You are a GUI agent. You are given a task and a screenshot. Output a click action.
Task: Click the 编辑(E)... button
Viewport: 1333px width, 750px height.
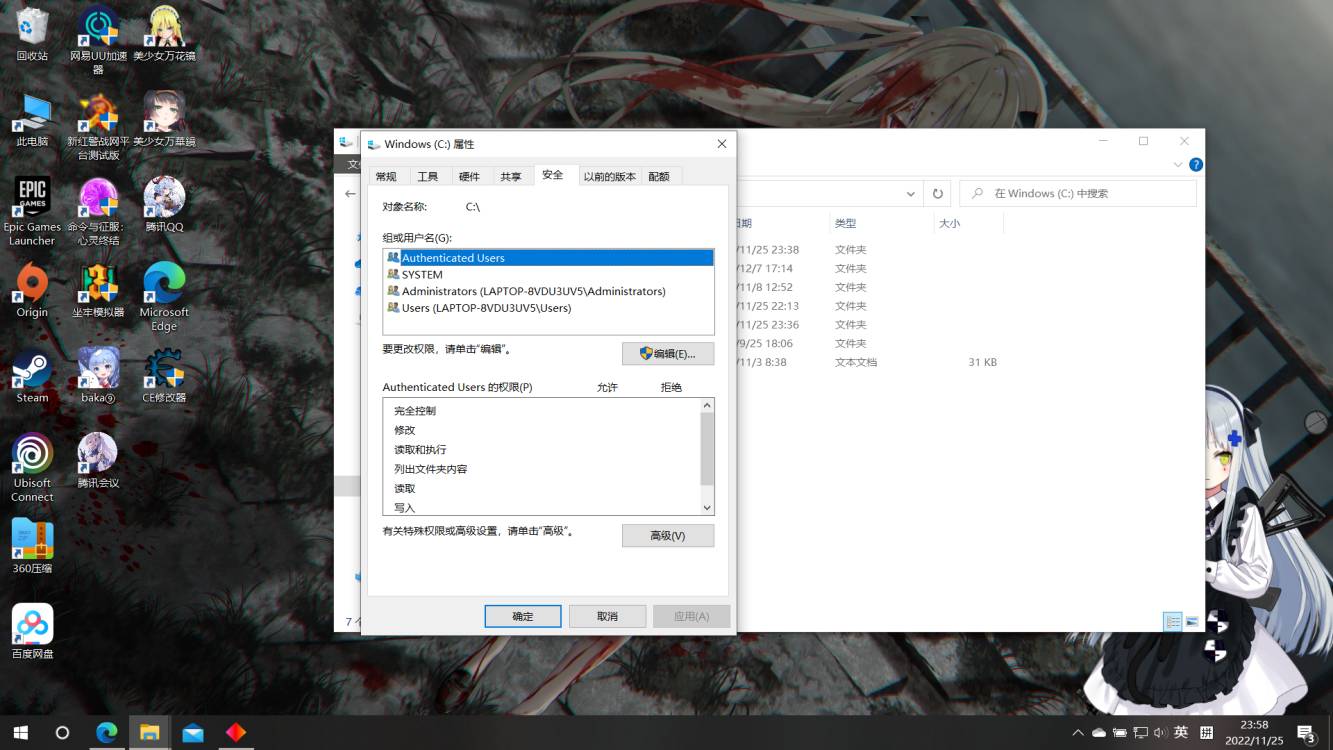pos(668,354)
